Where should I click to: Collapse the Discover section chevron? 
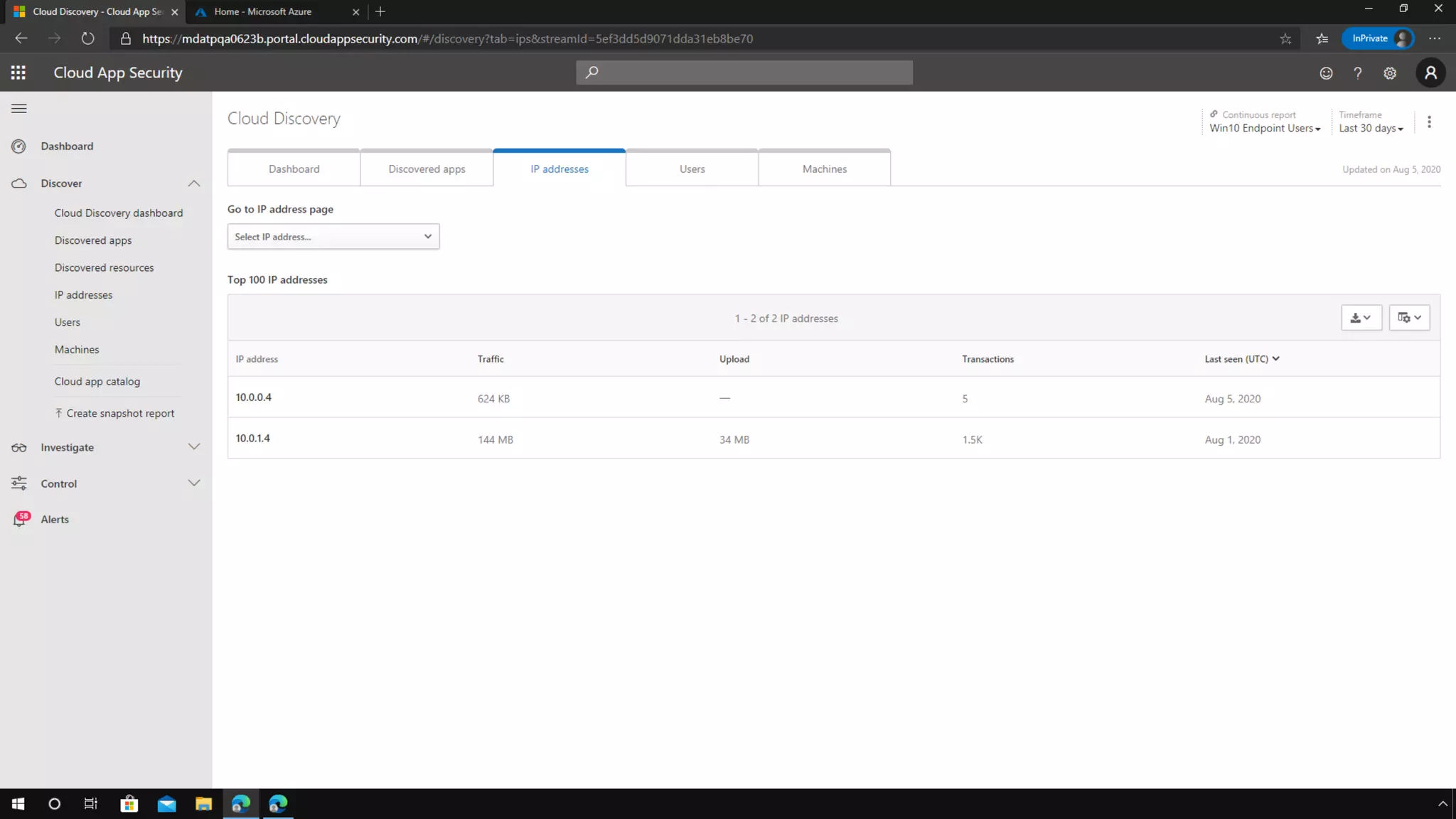coord(193,183)
